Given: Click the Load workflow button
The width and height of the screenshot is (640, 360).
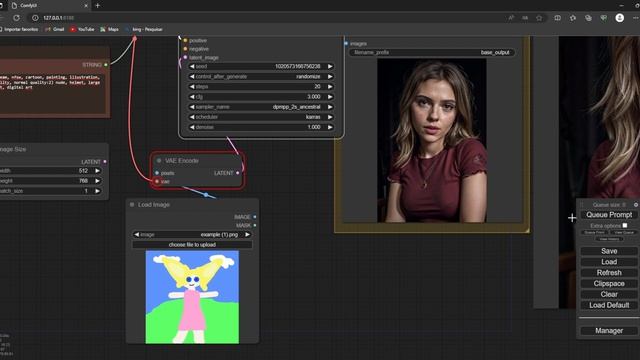Looking at the screenshot, I should tap(609, 262).
